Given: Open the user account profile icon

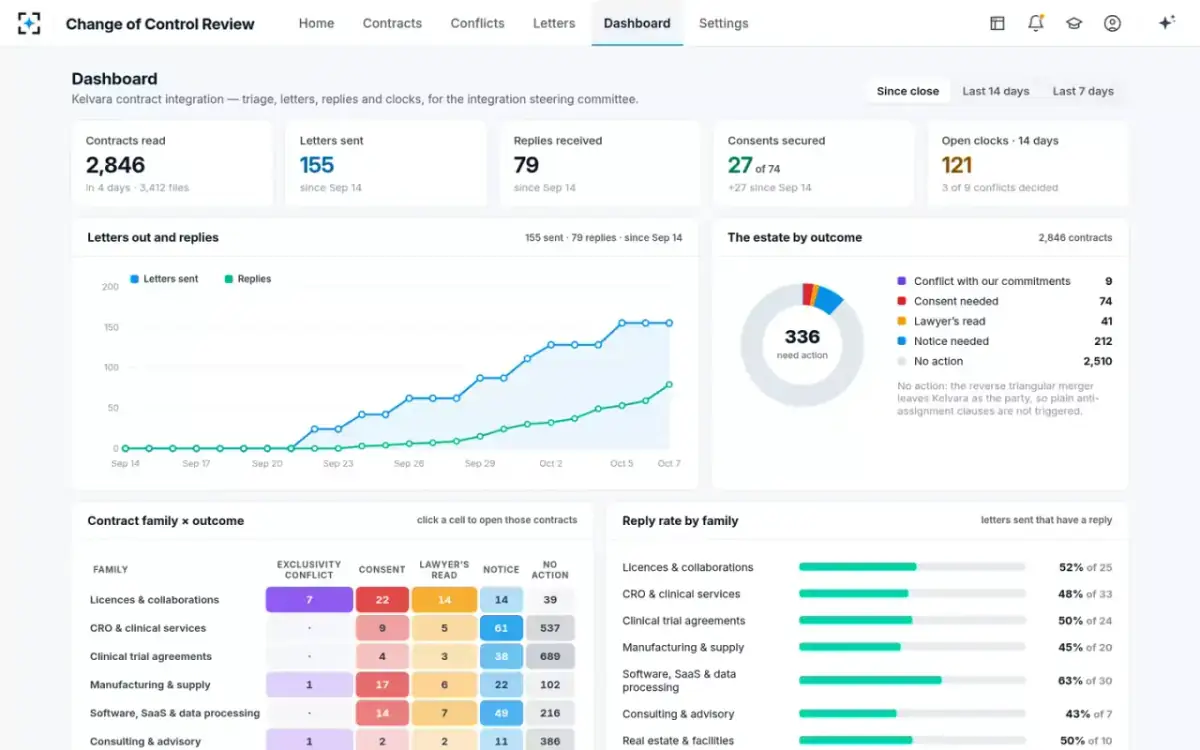Looking at the screenshot, I should [1112, 23].
